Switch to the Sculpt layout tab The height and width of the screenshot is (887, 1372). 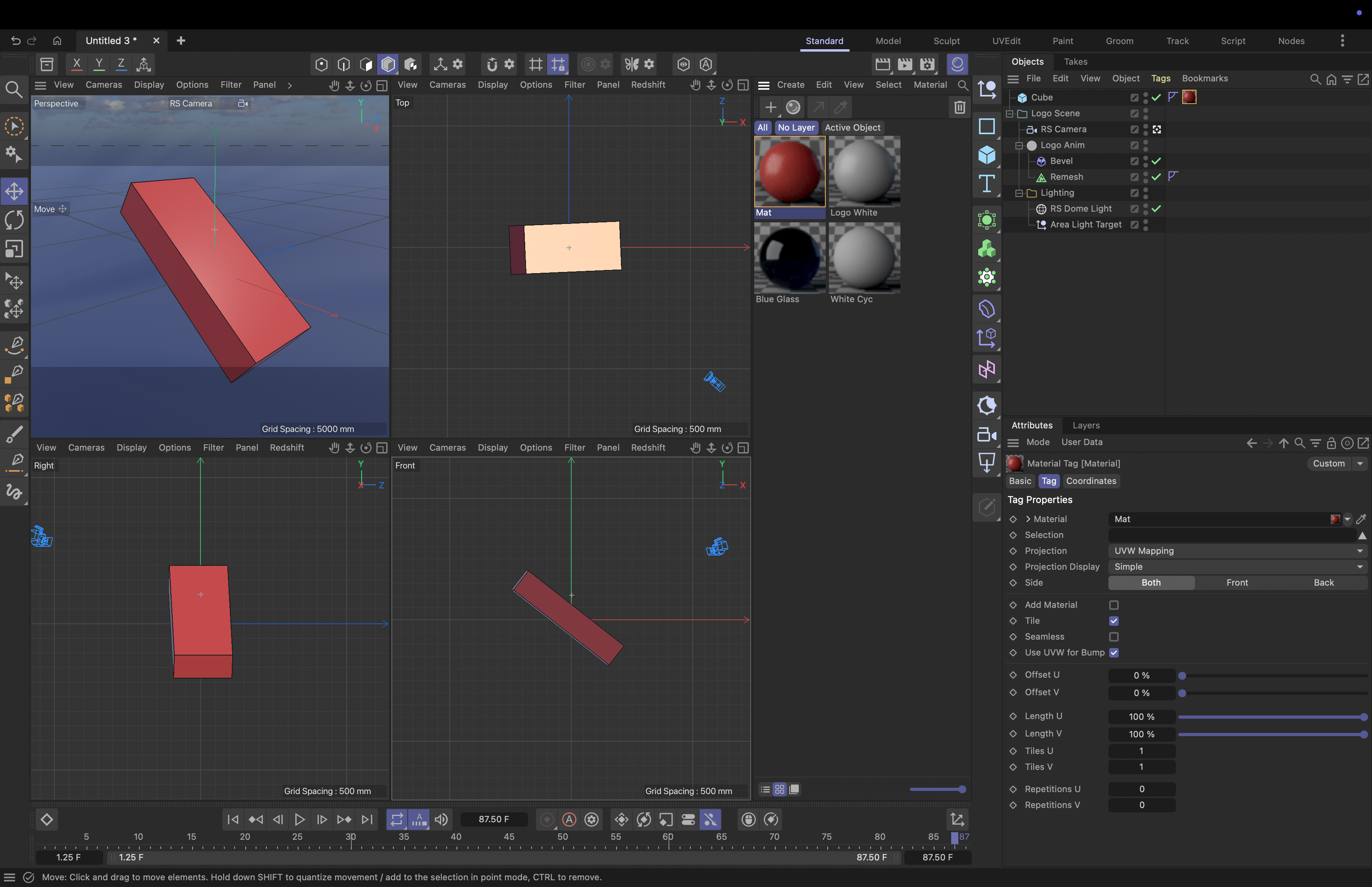tap(946, 41)
